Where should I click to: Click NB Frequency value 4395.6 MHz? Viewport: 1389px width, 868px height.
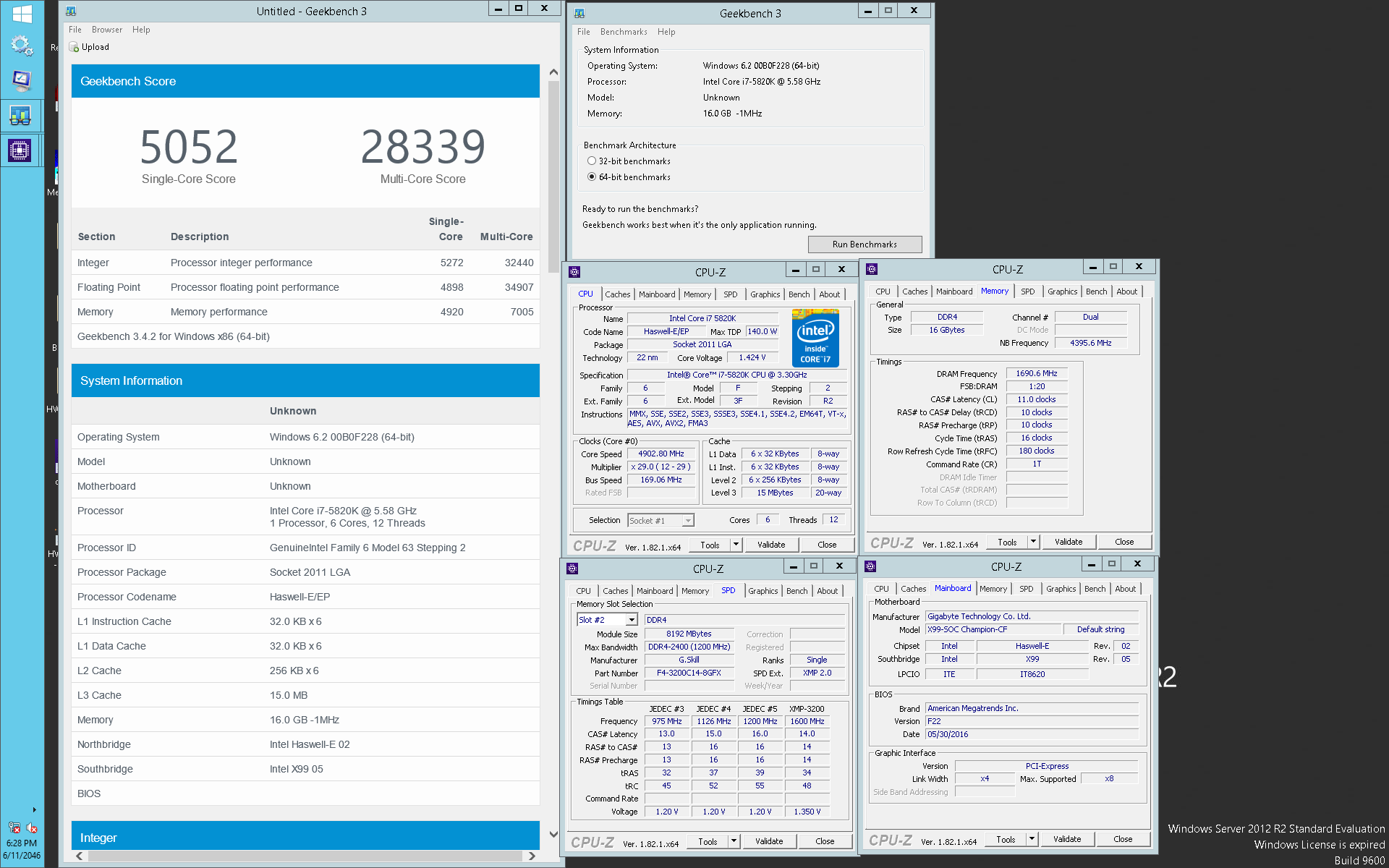point(1091,343)
